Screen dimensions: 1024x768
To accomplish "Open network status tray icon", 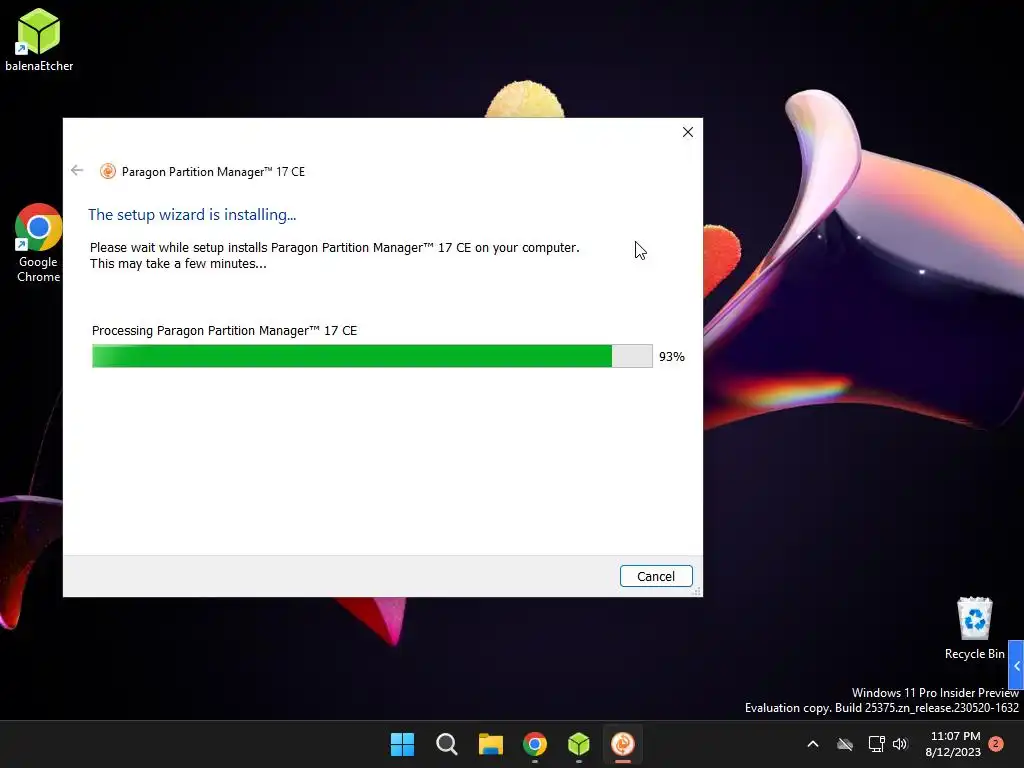I will pyautogui.click(x=876, y=744).
